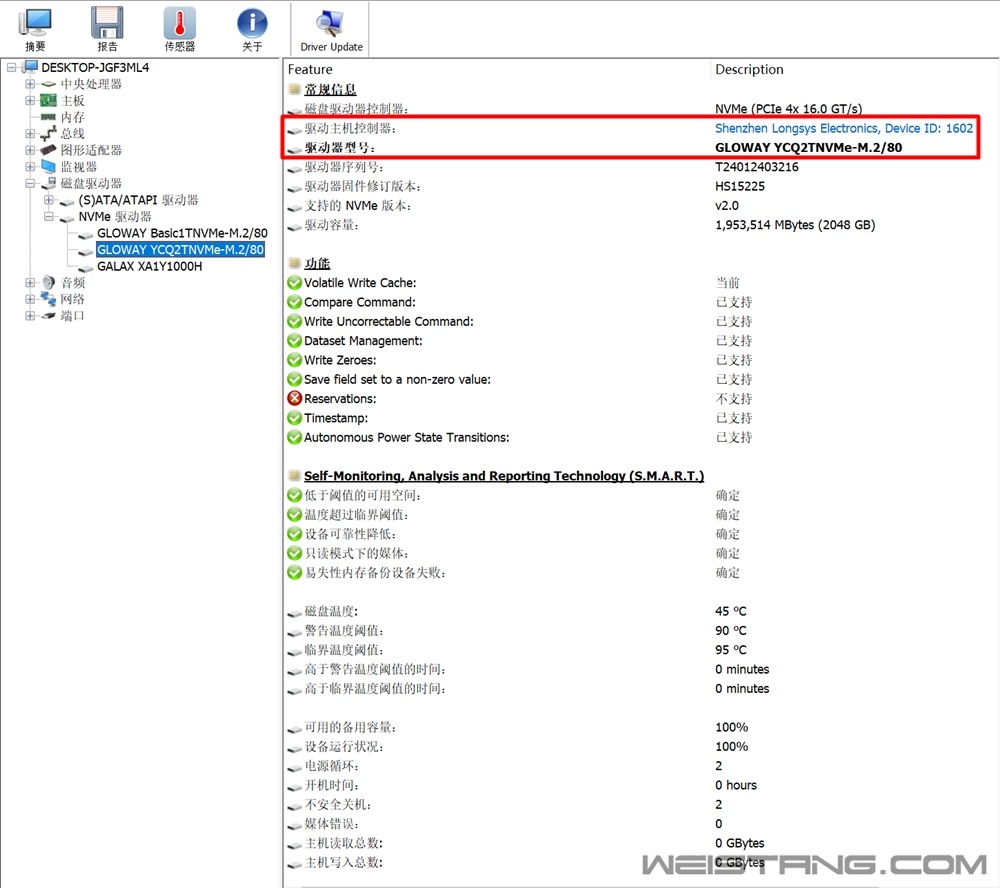Click the 警告温度阈值 90 °C value

coord(731,630)
